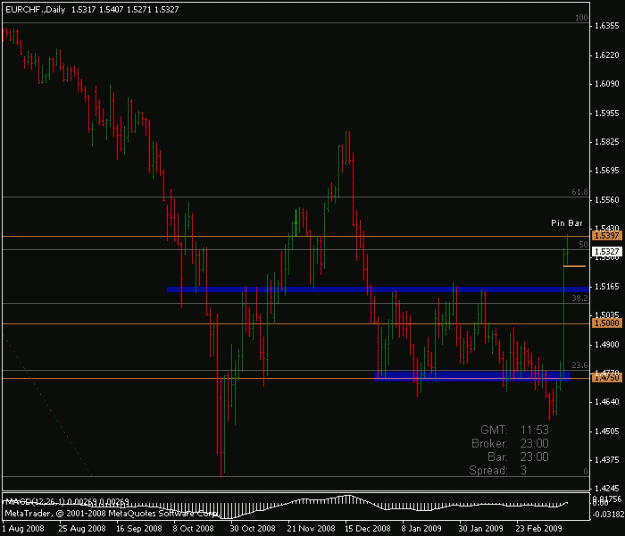Click the 61.8 Fibonacci level label
The width and height of the screenshot is (625, 536).
click(x=580, y=192)
